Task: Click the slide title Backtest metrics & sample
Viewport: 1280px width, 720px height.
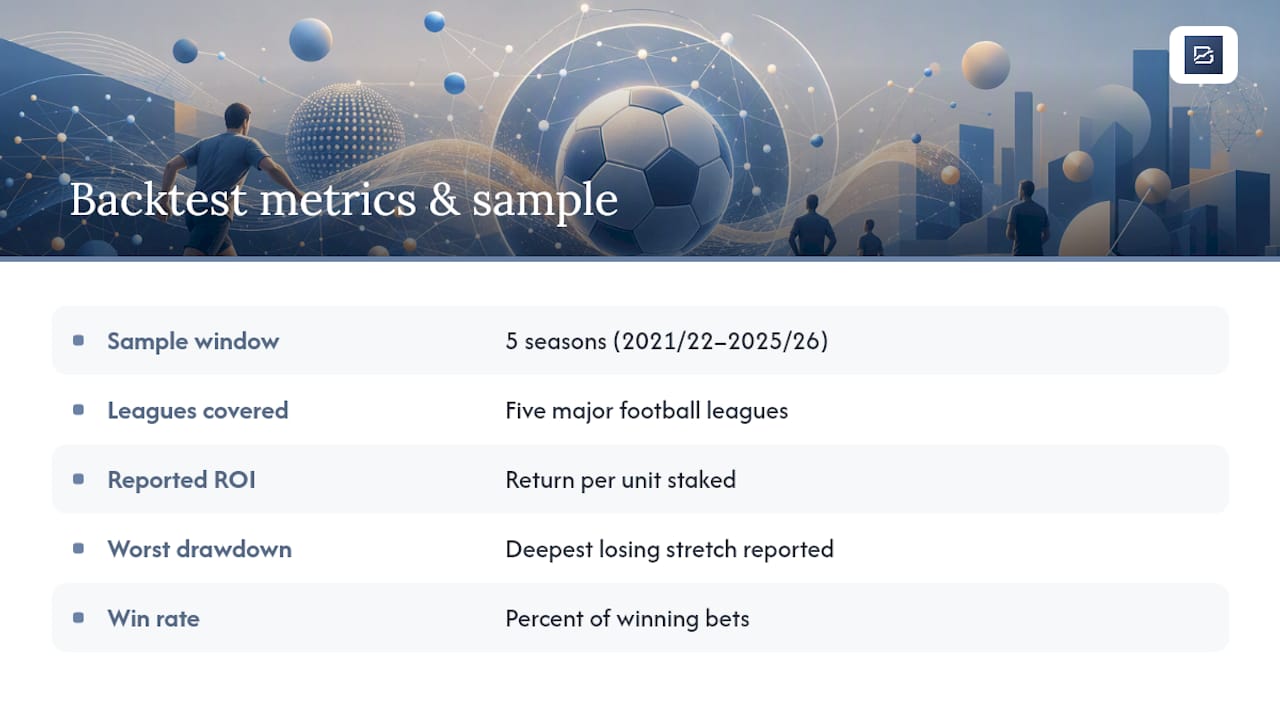Action: click(x=344, y=200)
